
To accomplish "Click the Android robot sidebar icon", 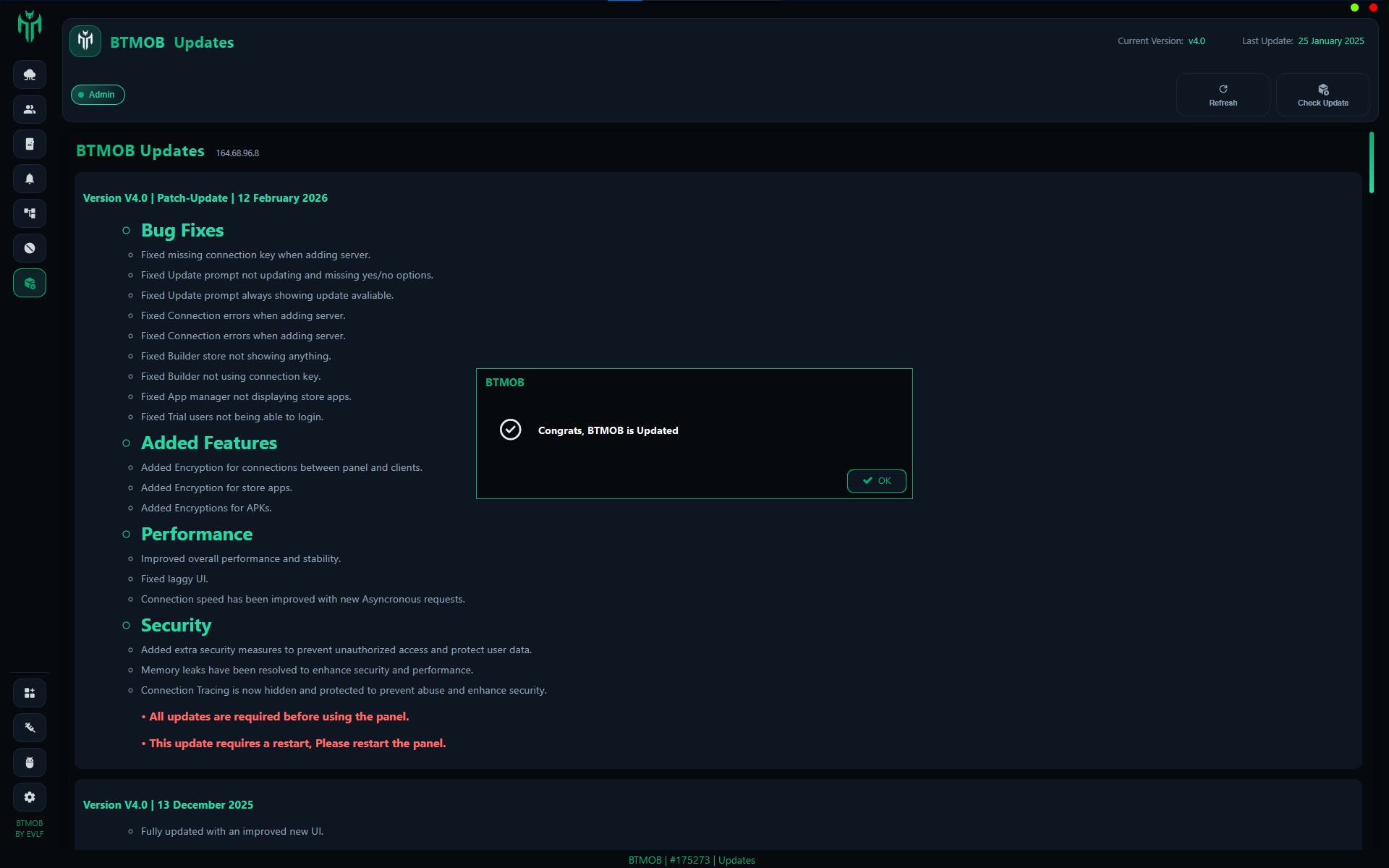I will coord(30,762).
